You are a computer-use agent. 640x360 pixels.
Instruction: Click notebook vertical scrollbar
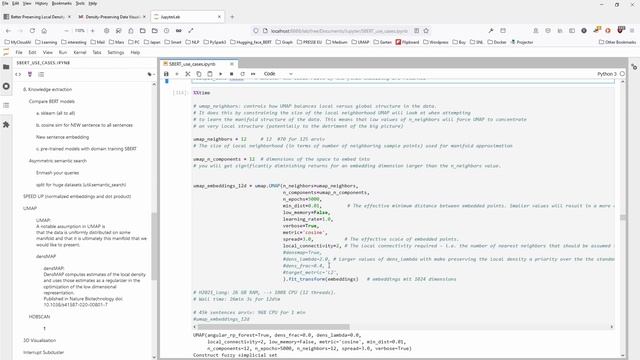pyautogui.click(x=622, y=218)
